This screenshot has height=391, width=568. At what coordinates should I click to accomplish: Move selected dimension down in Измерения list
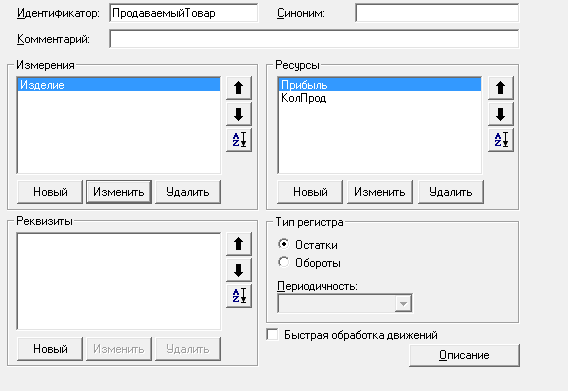coord(238,115)
